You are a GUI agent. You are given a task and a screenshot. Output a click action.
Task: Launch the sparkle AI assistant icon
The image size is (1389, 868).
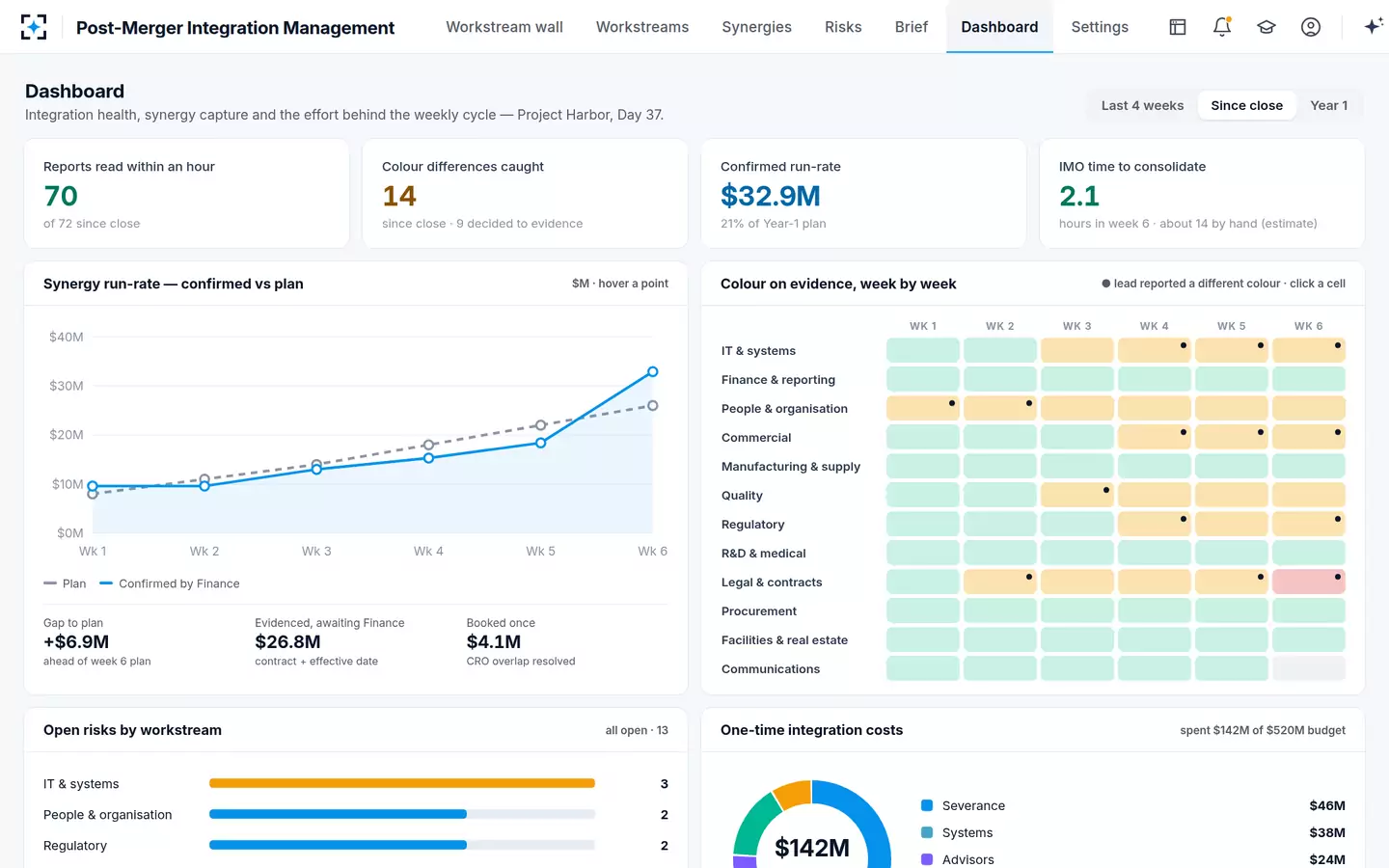coord(1374,27)
